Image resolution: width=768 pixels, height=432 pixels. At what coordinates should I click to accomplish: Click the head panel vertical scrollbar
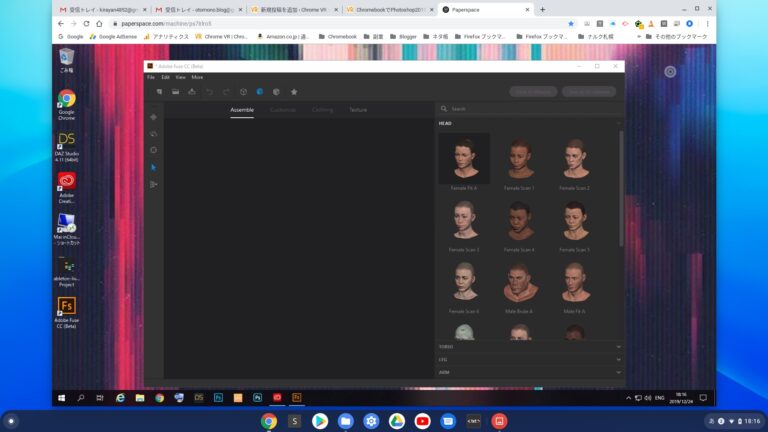click(621, 189)
